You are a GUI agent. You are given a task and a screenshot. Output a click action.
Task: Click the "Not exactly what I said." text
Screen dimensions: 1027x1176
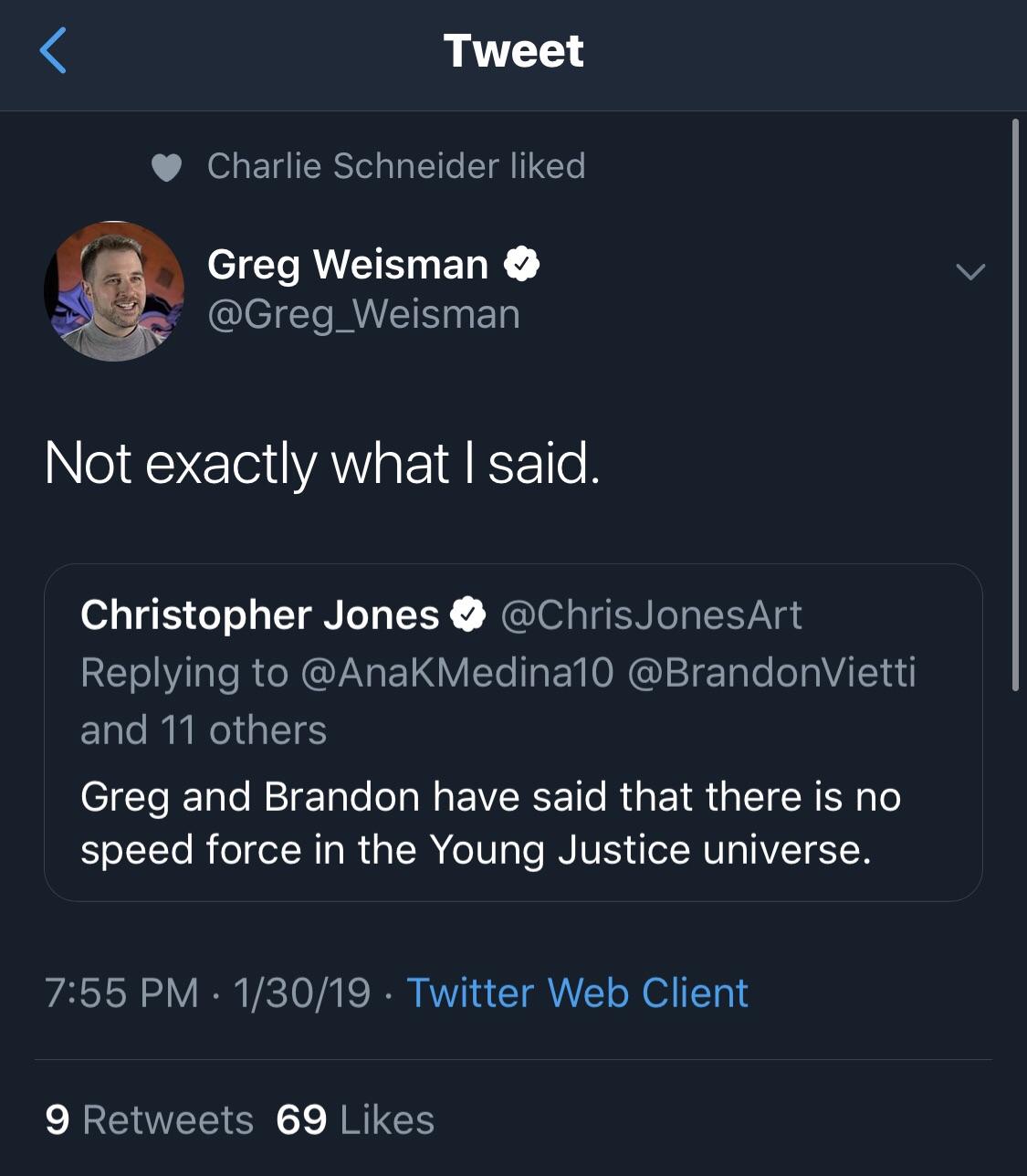pyautogui.click(x=322, y=463)
